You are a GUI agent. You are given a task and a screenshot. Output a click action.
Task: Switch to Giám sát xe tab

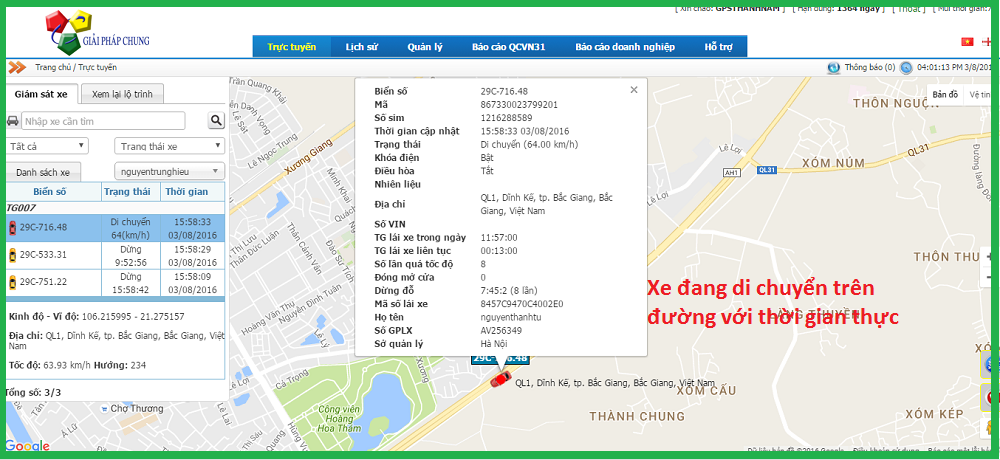pyautogui.click(x=41, y=94)
